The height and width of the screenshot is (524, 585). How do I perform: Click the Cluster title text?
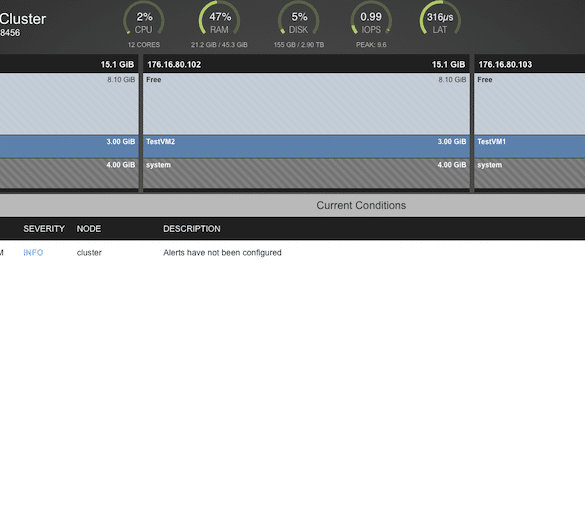pos(23,19)
